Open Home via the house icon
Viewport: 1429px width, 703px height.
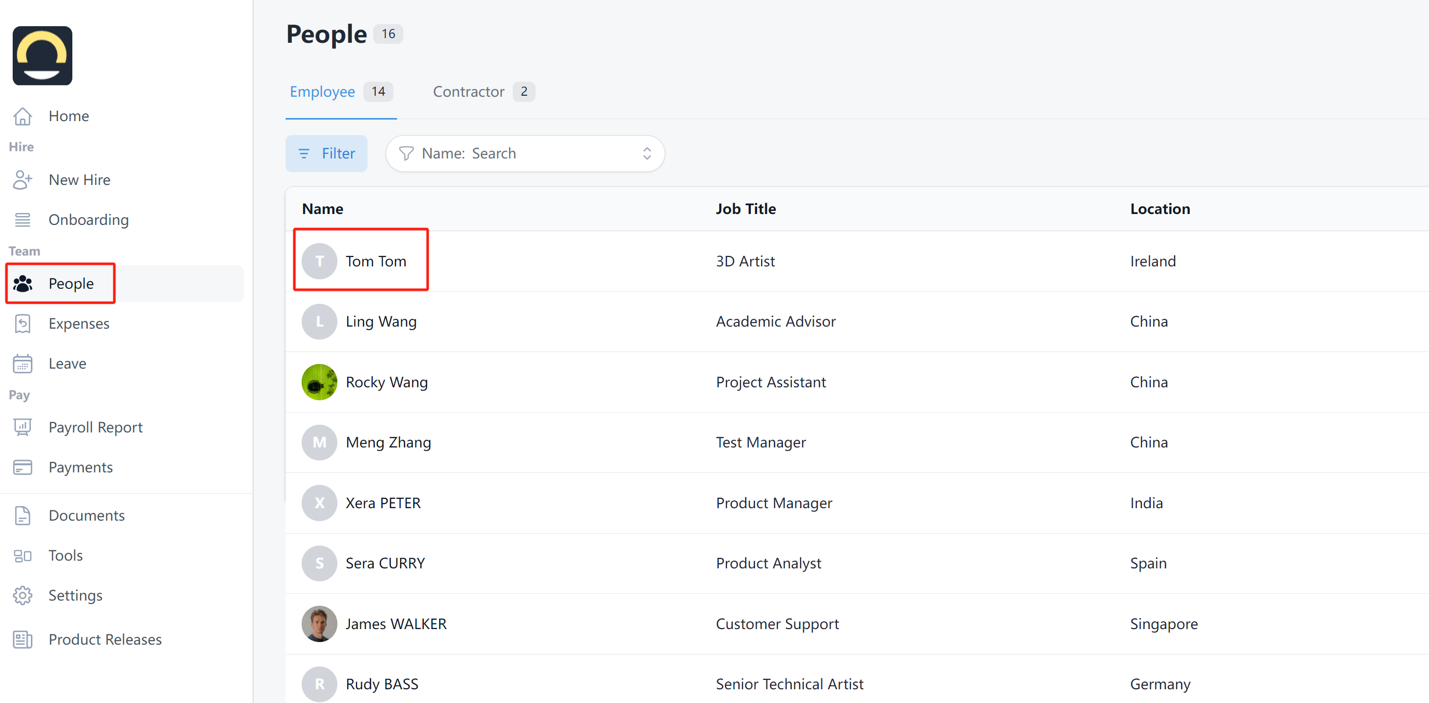[23, 116]
